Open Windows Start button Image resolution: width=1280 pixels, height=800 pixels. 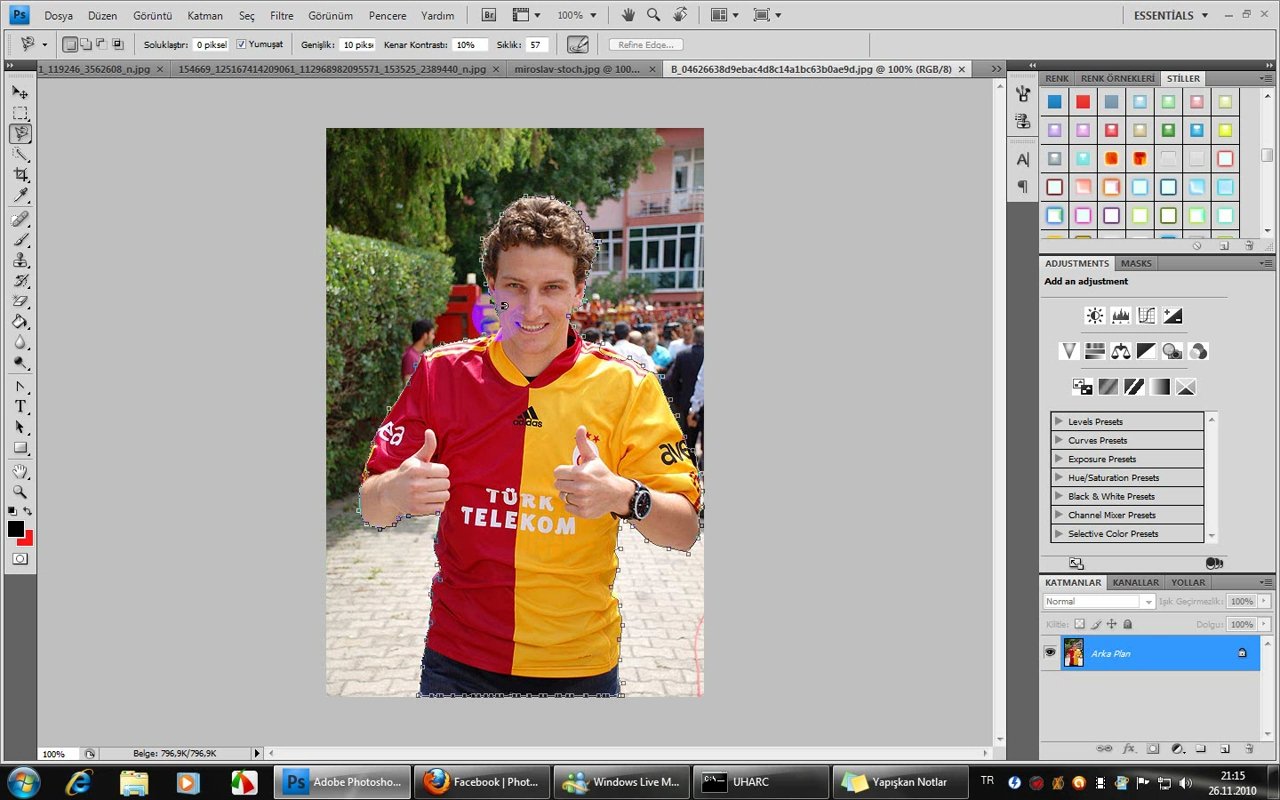click(x=23, y=781)
